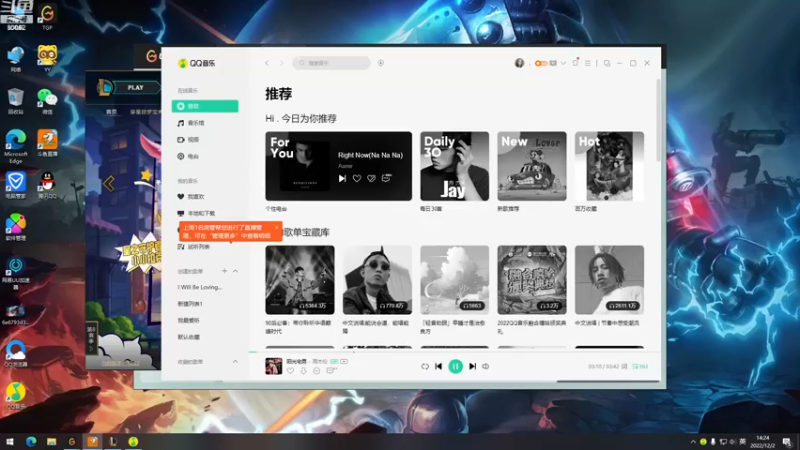Open the MV icon beside song title
The image size is (800, 450).
[x=344, y=361]
